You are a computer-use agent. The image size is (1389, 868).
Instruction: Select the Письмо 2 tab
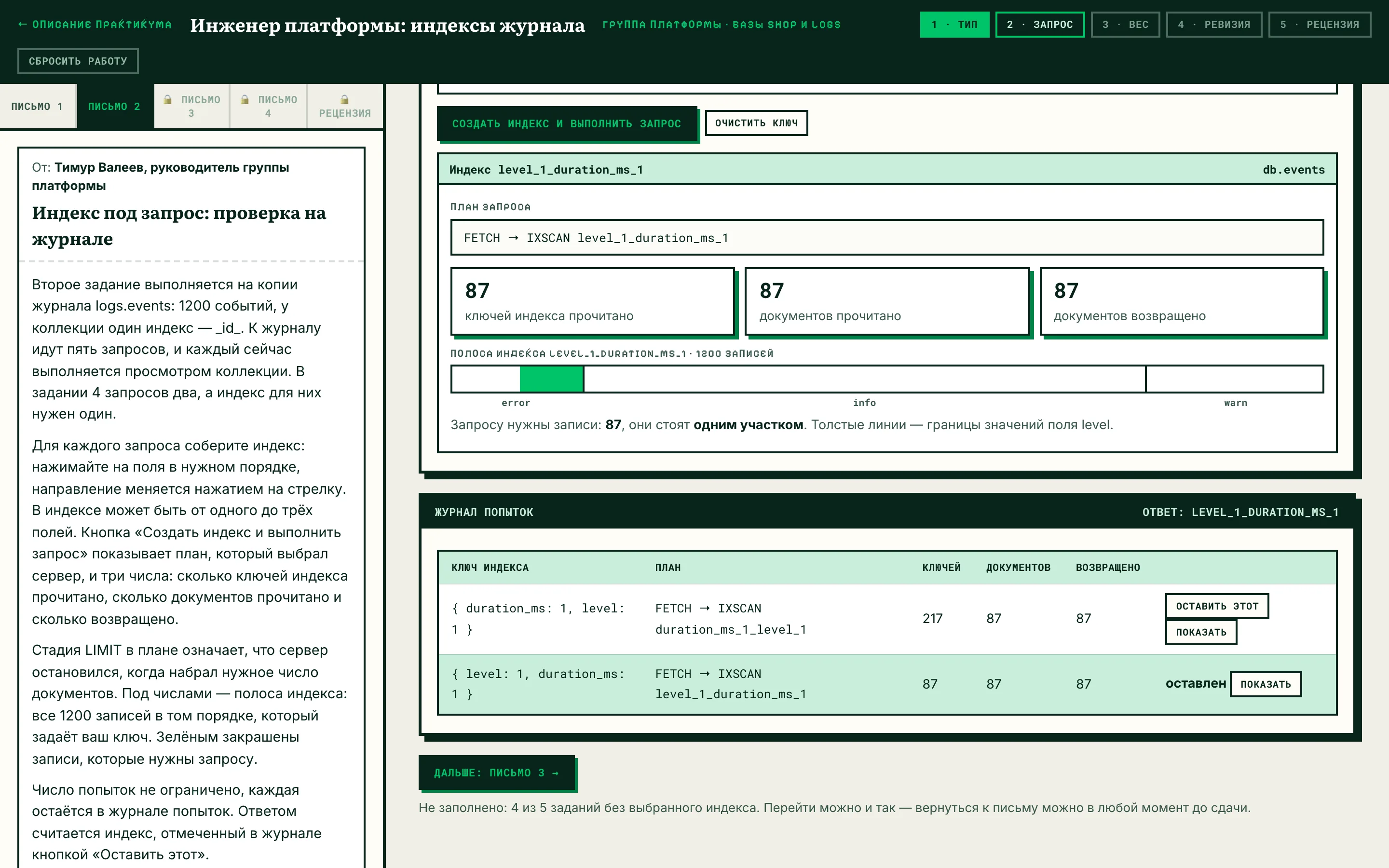point(115,106)
